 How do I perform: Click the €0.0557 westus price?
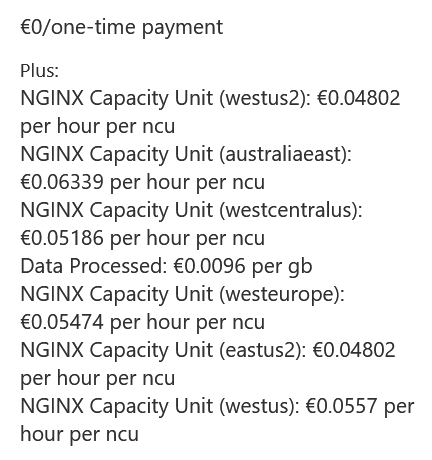[341, 406]
